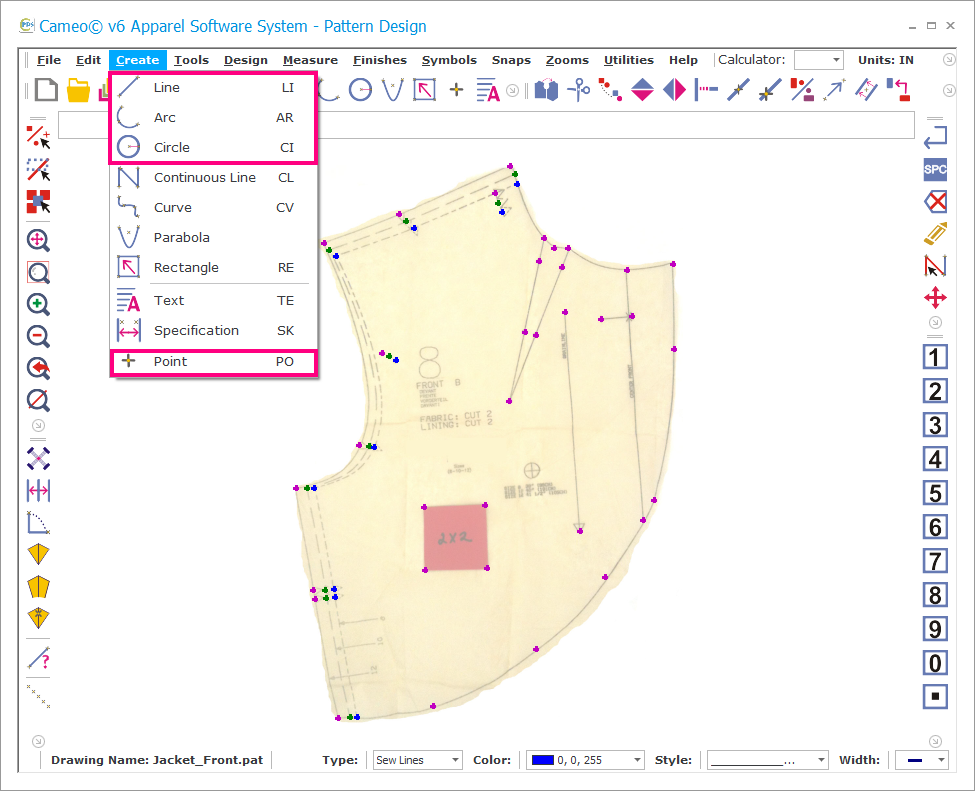Viewport: 975px width, 791px height.
Task: Click the dotted arc corner icon
Action: pos(39,523)
